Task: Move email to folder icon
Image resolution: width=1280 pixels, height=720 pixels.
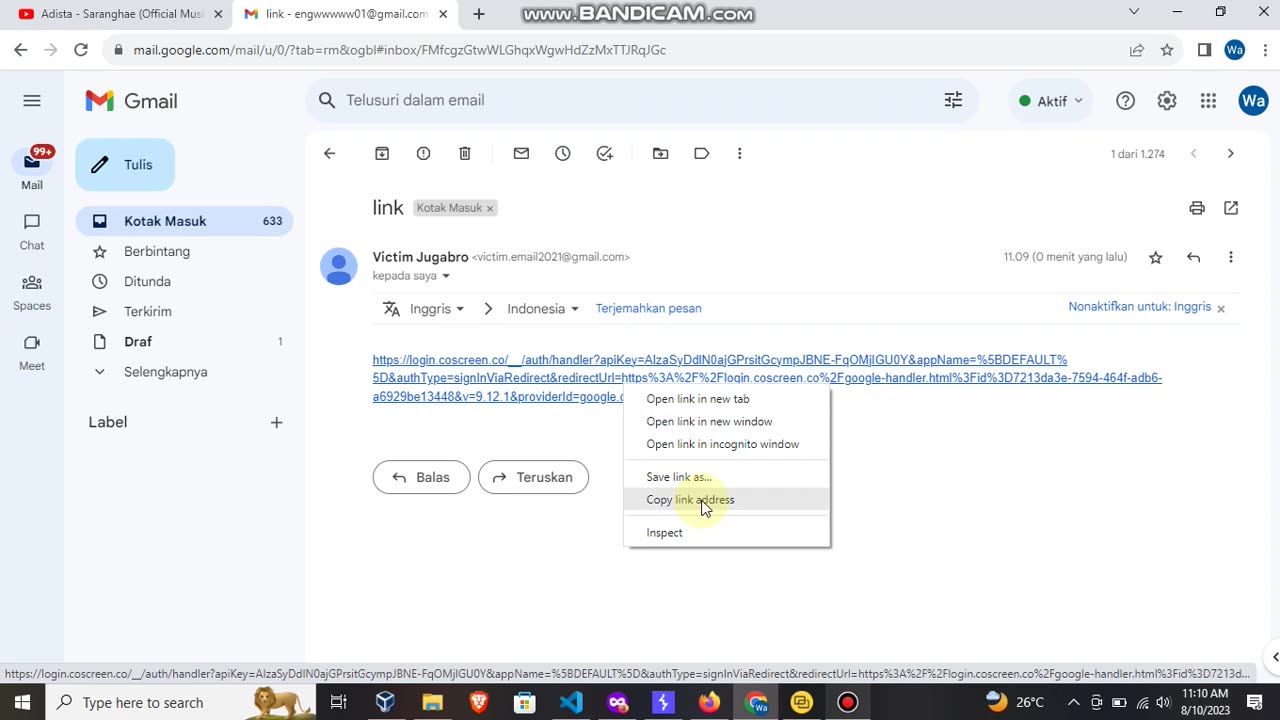Action: (x=660, y=153)
